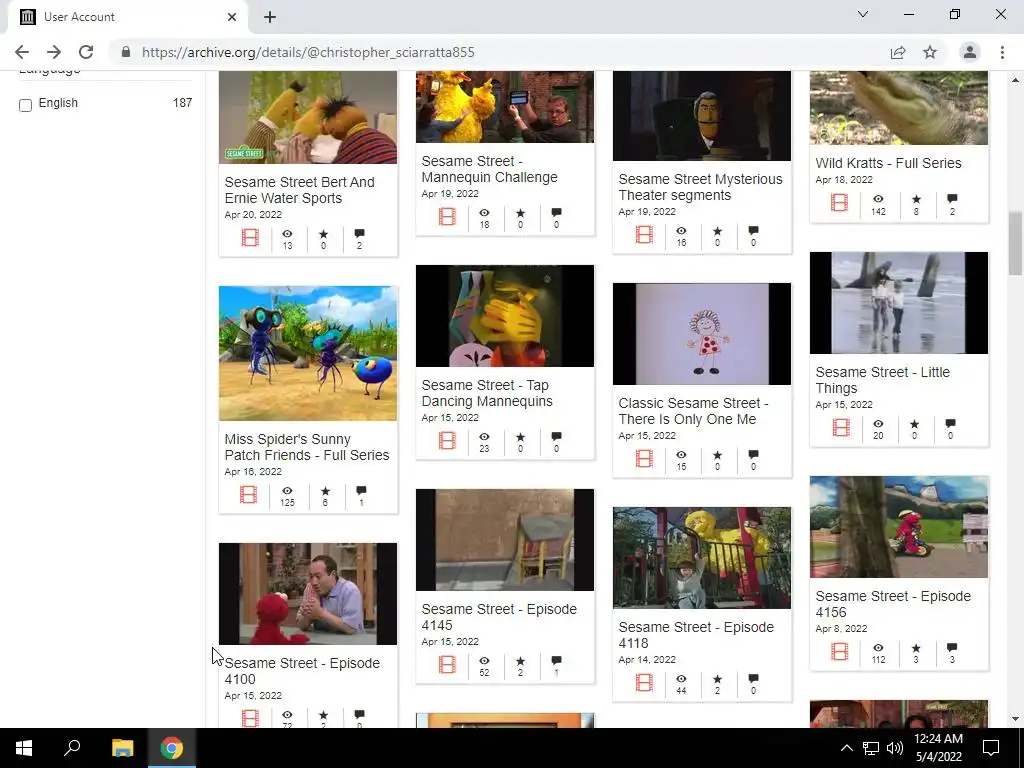This screenshot has height=768, width=1024.
Task: Click the Episode 4145 thumbnail
Action: click(505, 540)
